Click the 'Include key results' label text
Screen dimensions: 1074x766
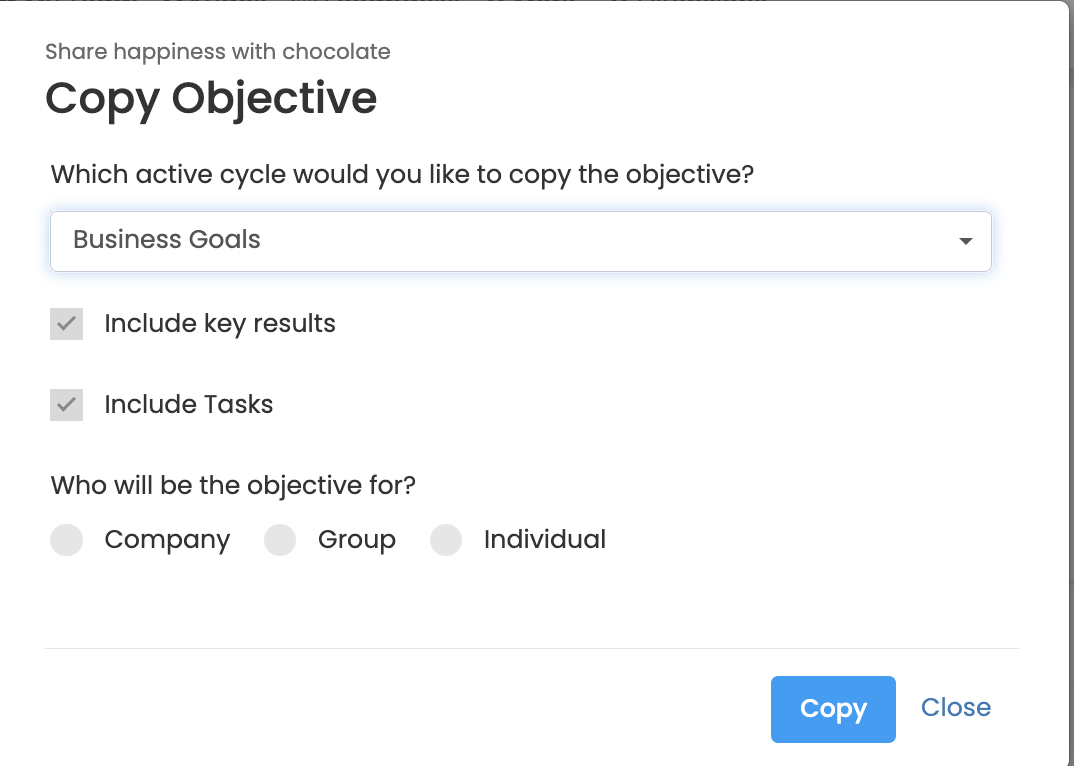tap(220, 324)
